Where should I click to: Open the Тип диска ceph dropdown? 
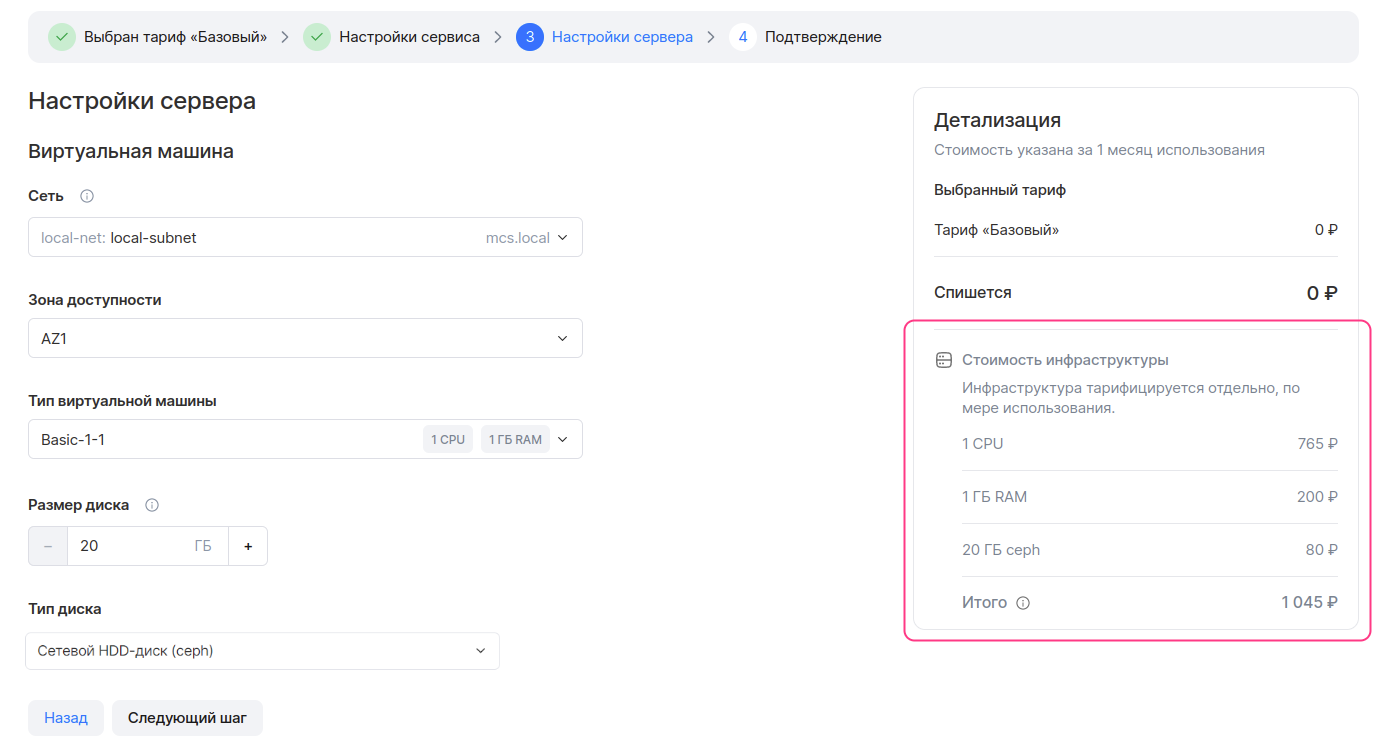262,651
